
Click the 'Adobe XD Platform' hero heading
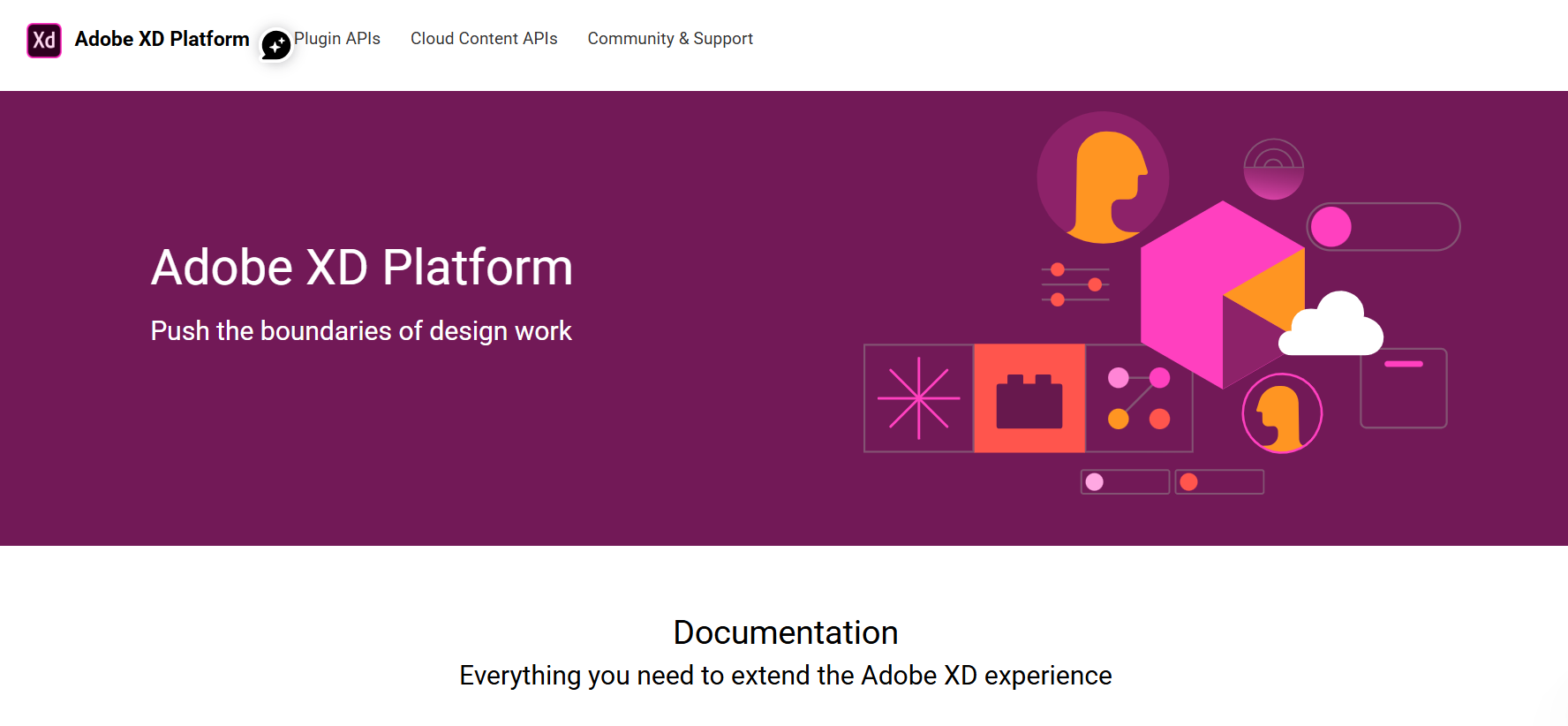click(362, 268)
